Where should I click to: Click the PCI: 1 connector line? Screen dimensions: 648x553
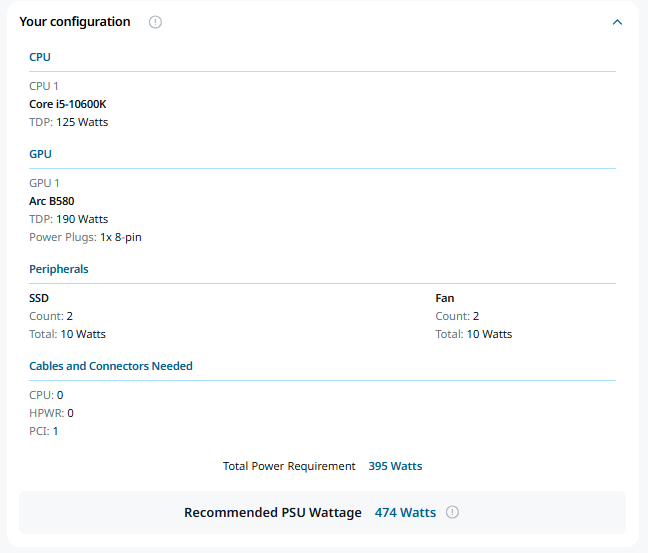coord(43,431)
